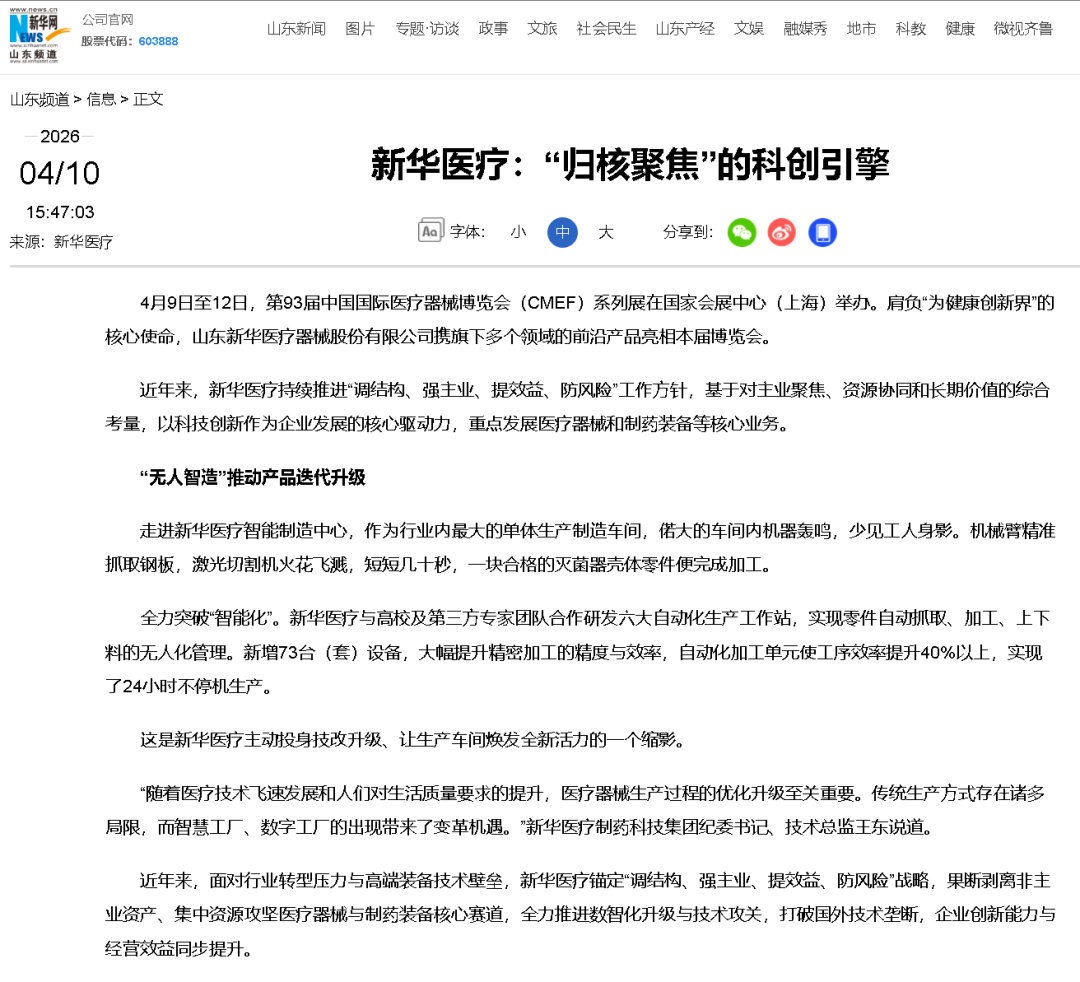
Task: Click paragraph starting 全力突破“智能化”
Action: [x=577, y=652]
